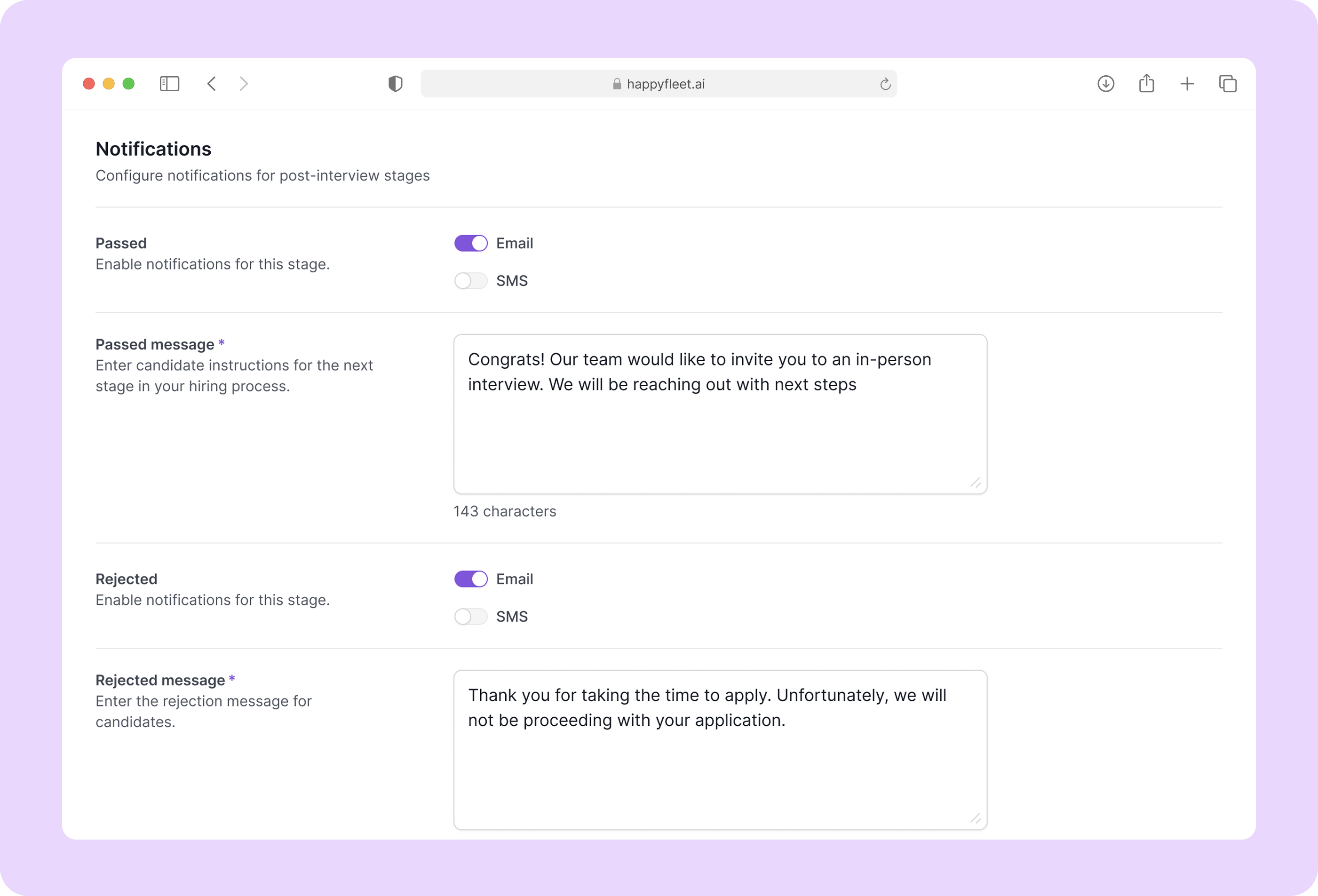The height and width of the screenshot is (896, 1318).
Task: Disable Email notifications for the Rejected stage
Action: [x=470, y=579]
